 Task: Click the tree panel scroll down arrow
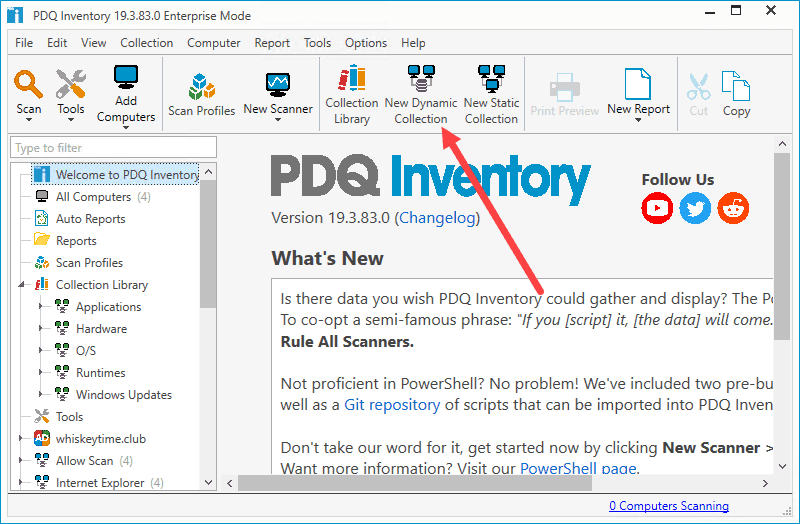coord(208,482)
